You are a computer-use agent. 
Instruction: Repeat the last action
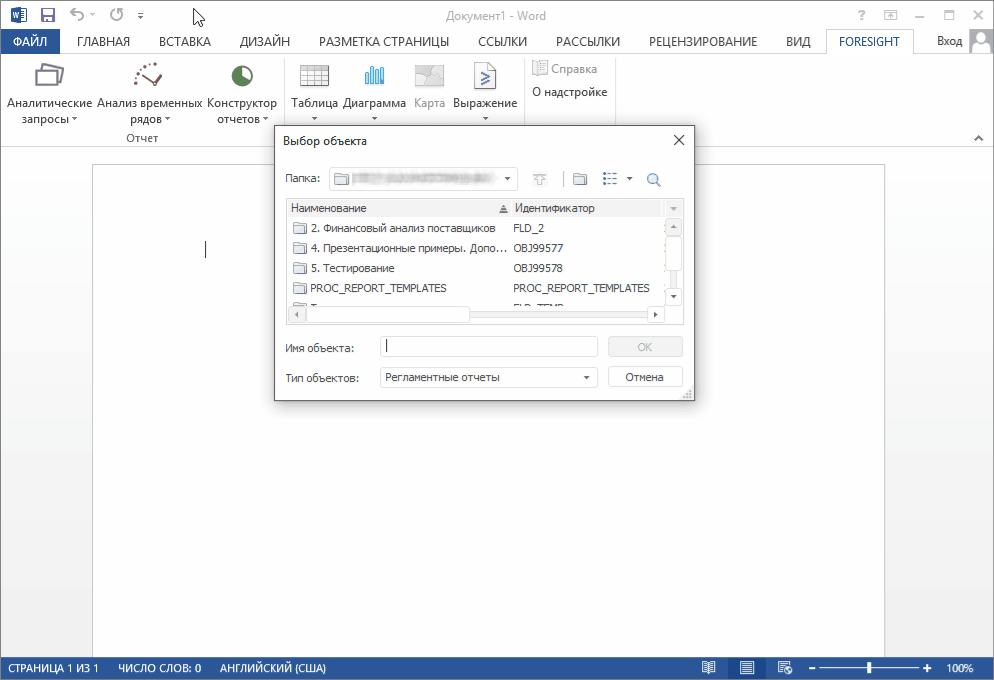coord(116,15)
